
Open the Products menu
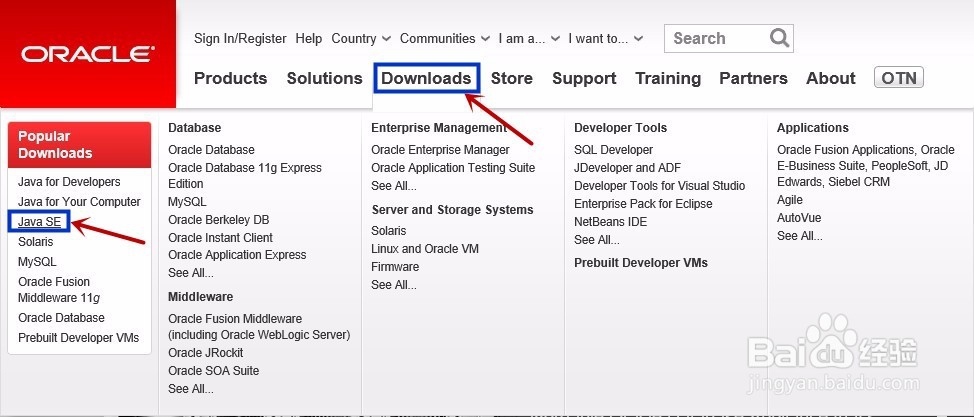pos(230,78)
